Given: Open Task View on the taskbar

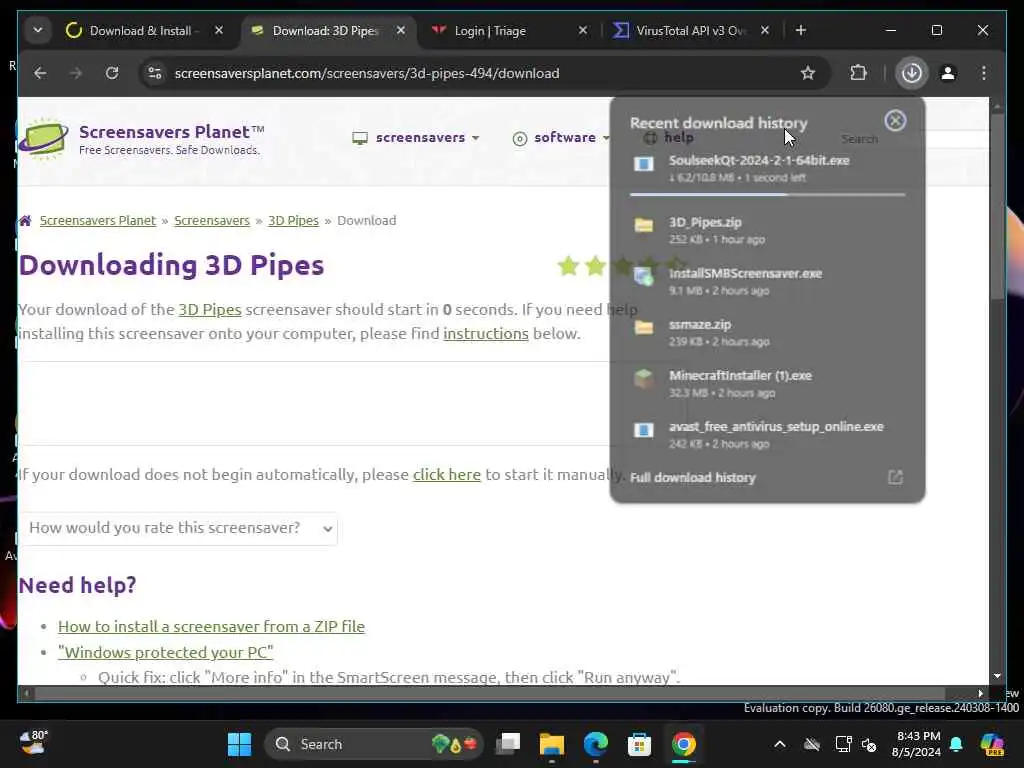Looking at the screenshot, I should click(x=508, y=744).
